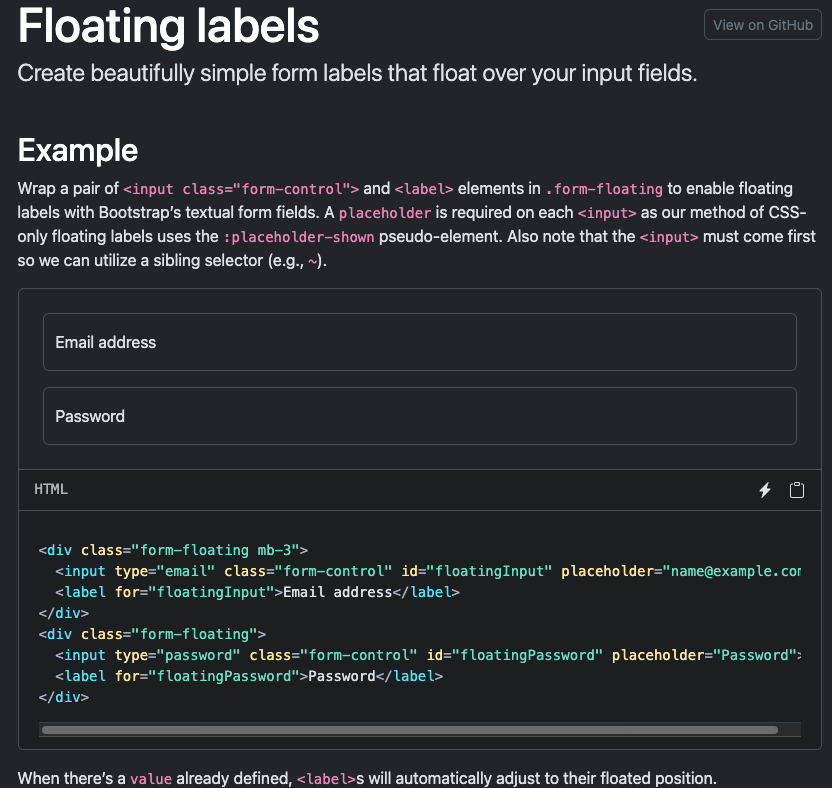Click the .form-floating inline code text
The width and height of the screenshot is (832, 788).
pyautogui.click(x=604, y=189)
